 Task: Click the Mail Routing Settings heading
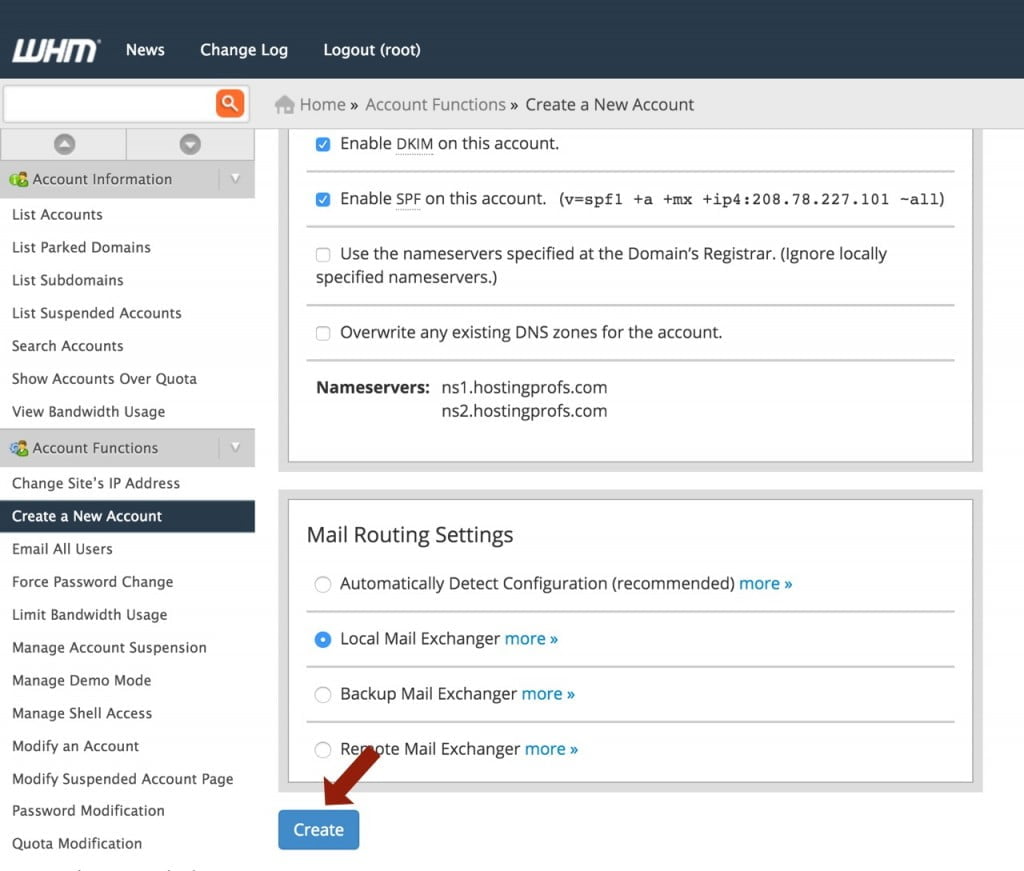(410, 535)
